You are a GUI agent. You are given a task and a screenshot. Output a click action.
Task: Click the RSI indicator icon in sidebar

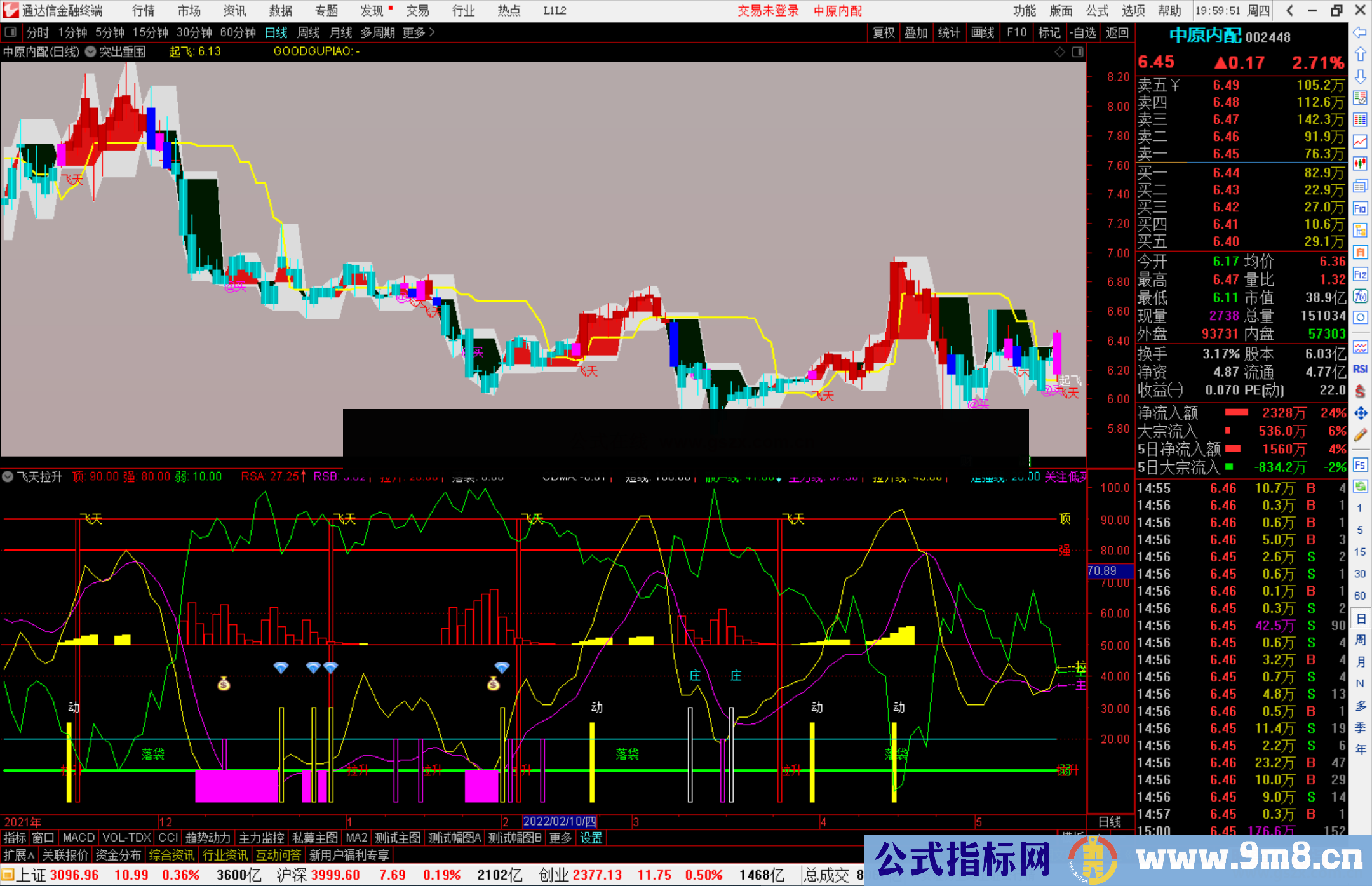tap(1360, 369)
